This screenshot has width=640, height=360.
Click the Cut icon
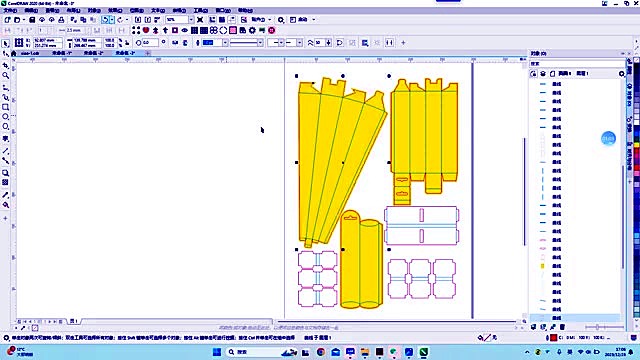coord(73,20)
